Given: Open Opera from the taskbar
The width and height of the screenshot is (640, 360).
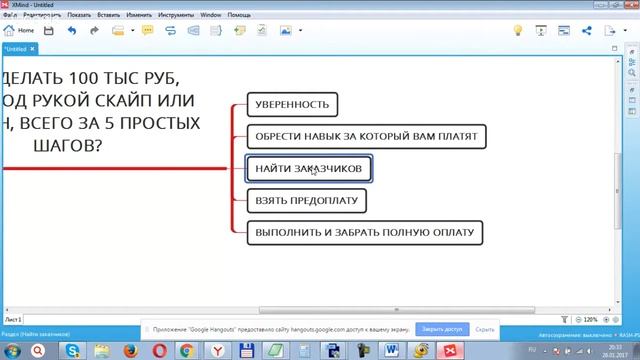Looking at the screenshot, I should tap(160, 351).
